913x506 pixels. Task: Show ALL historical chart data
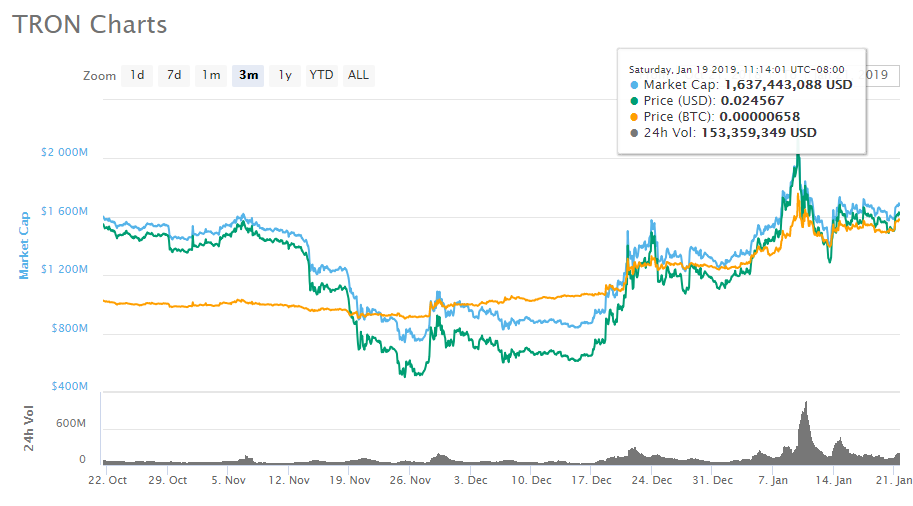[358, 75]
